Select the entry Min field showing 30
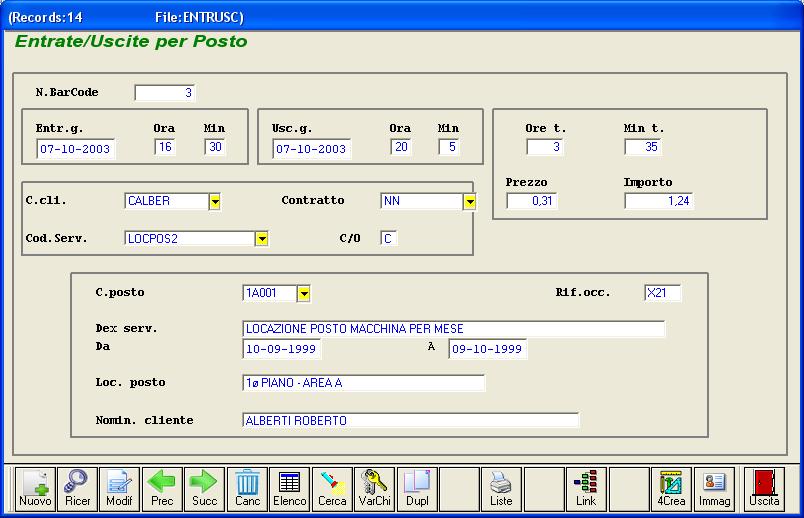Viewport: 804px width, 518px height. click(x=215, y=147)
